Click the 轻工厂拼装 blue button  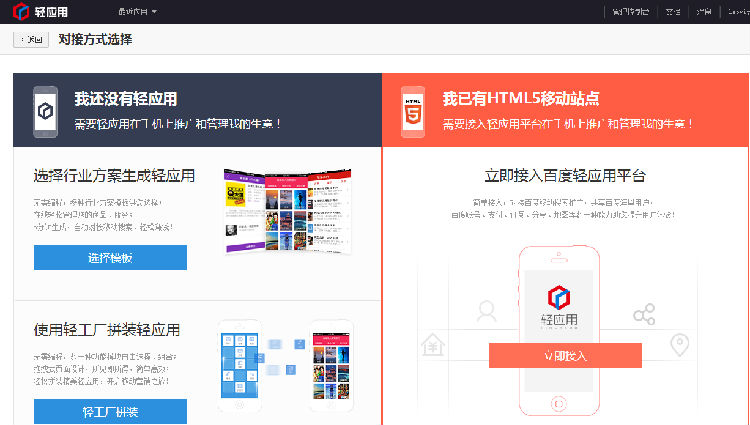click(110, 411)
